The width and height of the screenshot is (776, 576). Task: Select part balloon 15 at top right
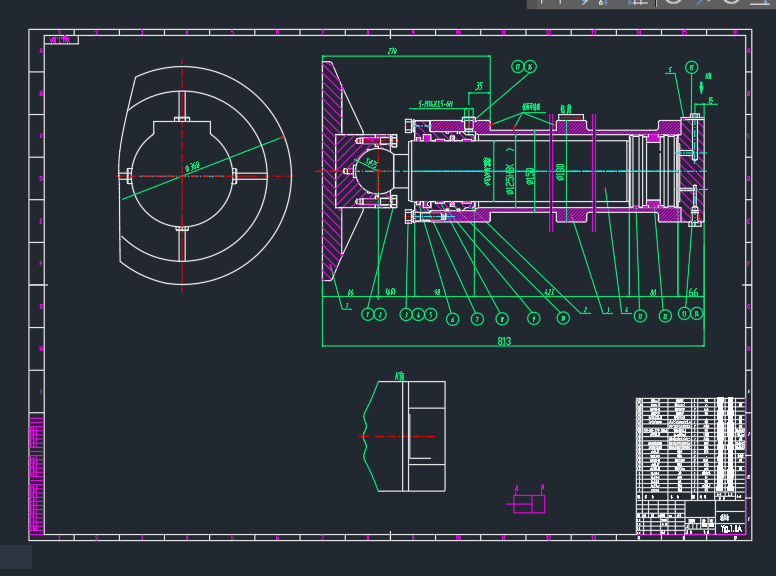(691, 67)
